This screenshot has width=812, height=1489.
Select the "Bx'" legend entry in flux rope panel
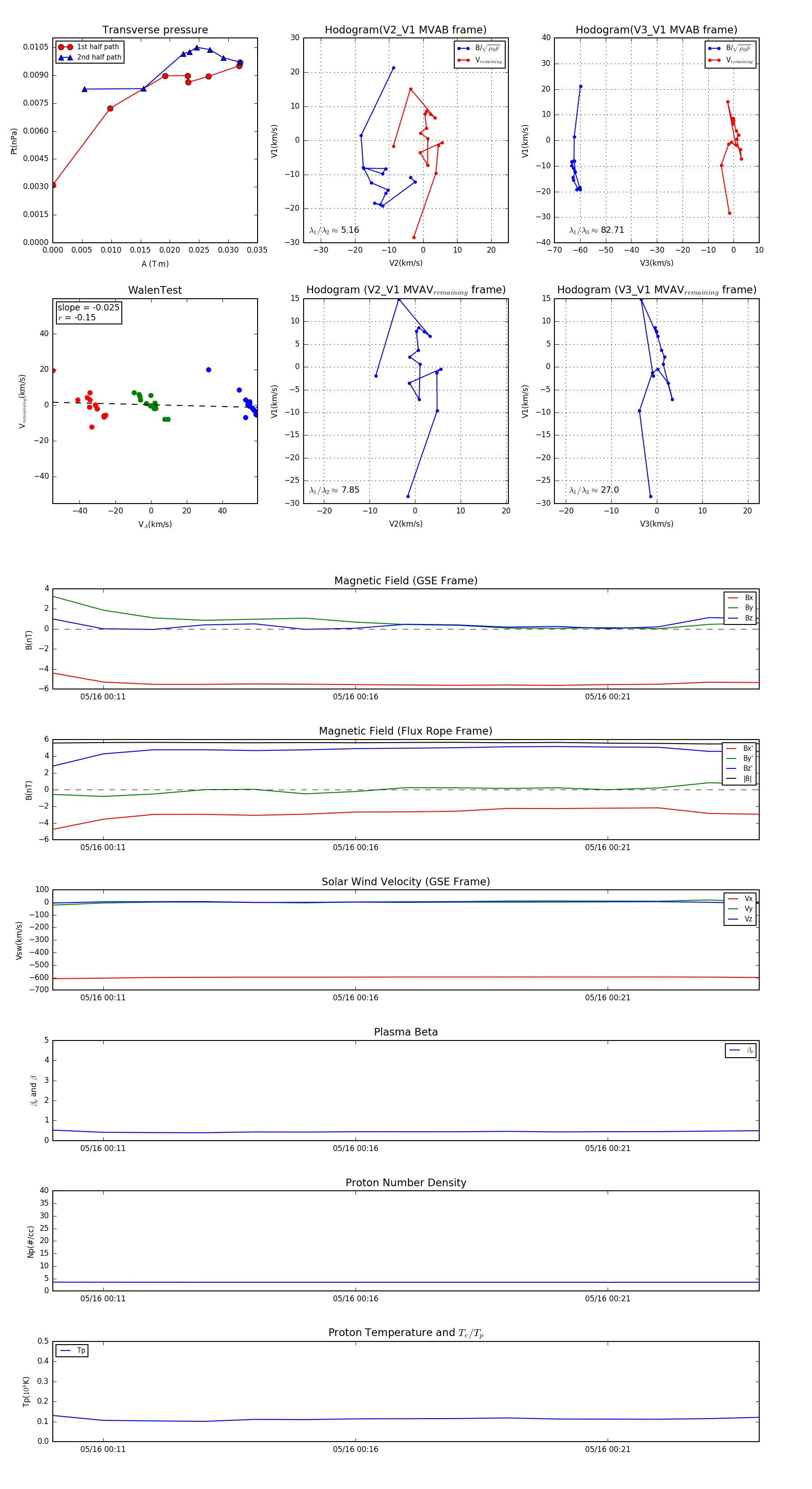740,748
